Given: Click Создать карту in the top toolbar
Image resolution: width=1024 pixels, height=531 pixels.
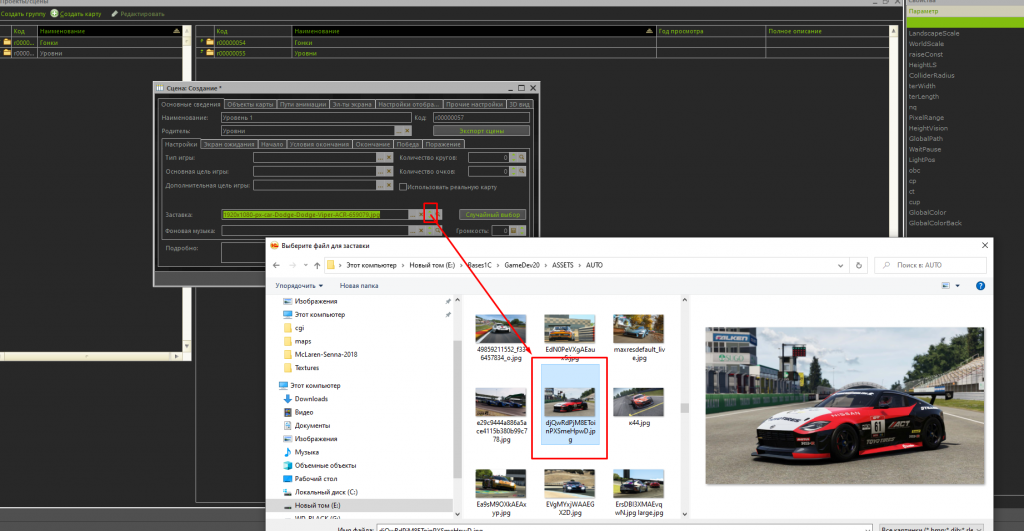Looking at the screenshot, I should [80, 14].
